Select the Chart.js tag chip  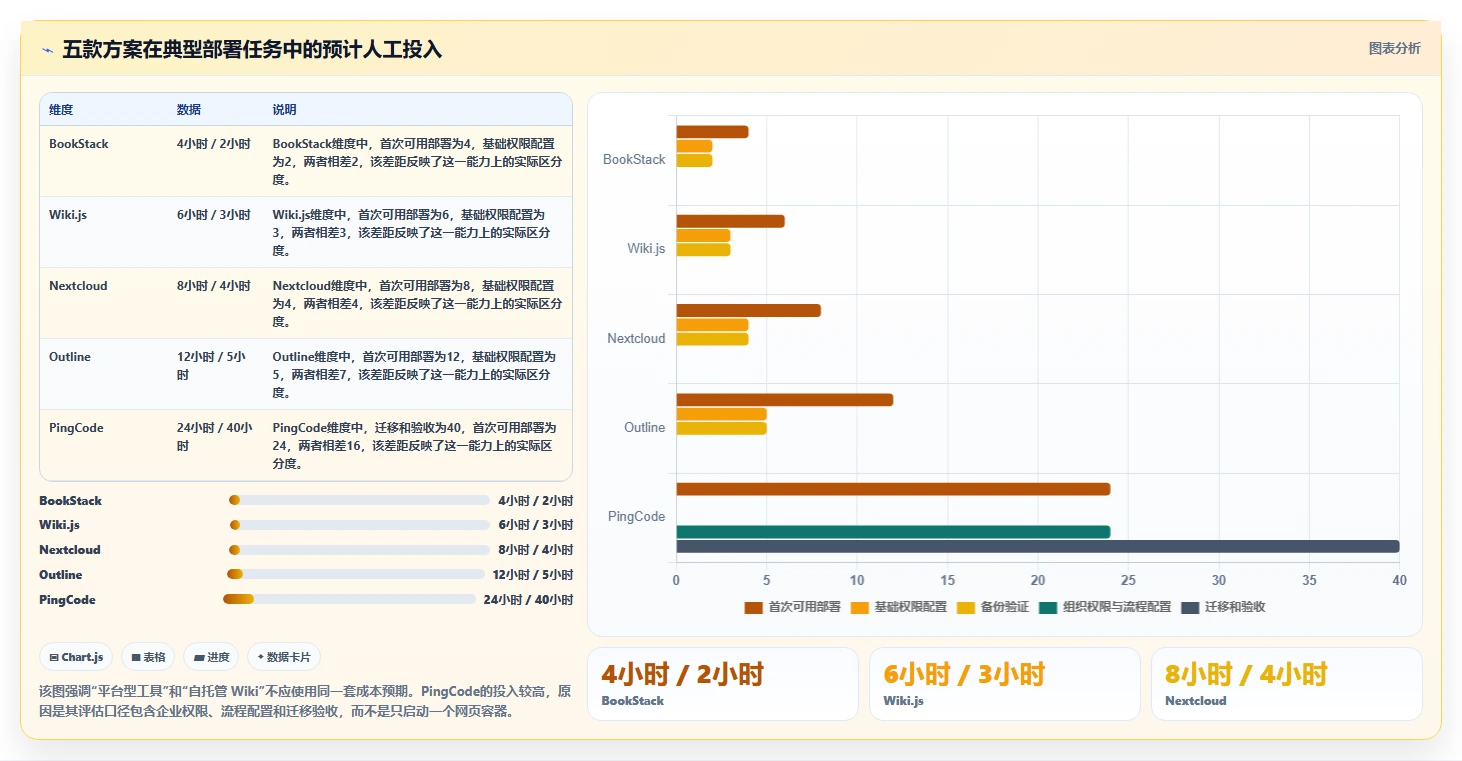(76, 657)
